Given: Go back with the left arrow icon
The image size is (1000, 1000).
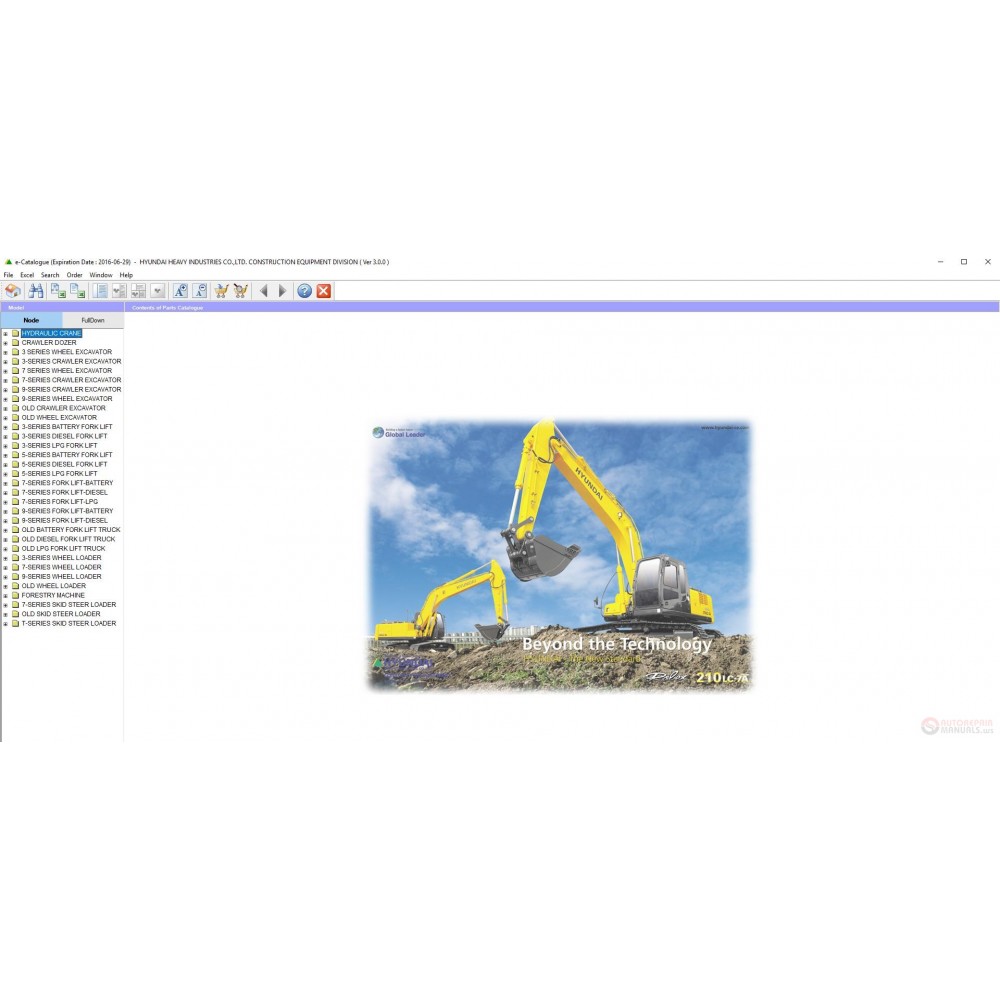Looking at the screenshot, I should coord(263,291).
